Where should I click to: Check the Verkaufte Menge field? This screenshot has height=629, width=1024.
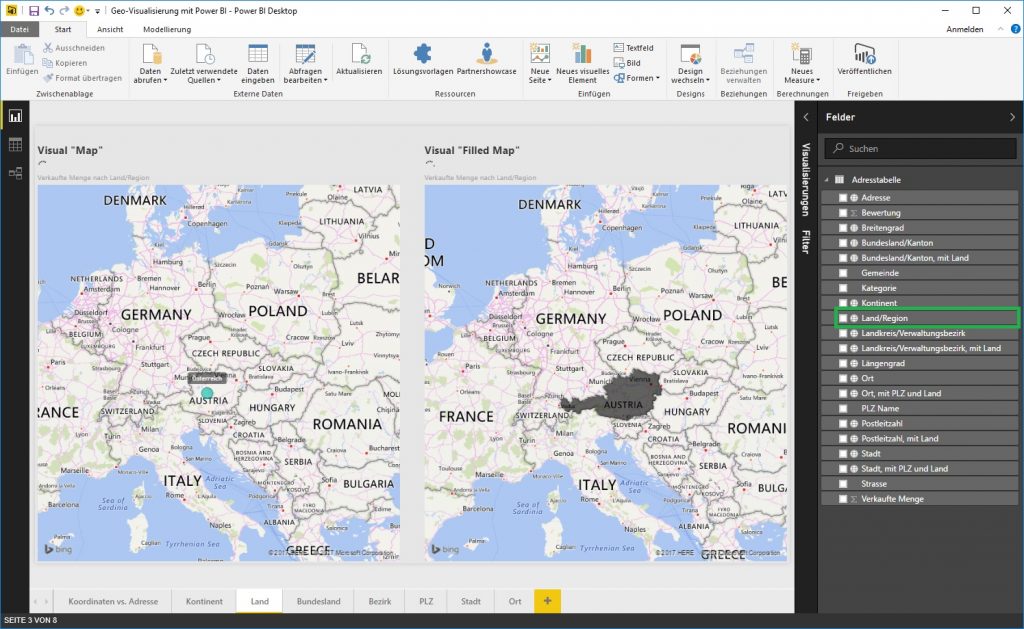pyautogui.click(x=845, y=498)
